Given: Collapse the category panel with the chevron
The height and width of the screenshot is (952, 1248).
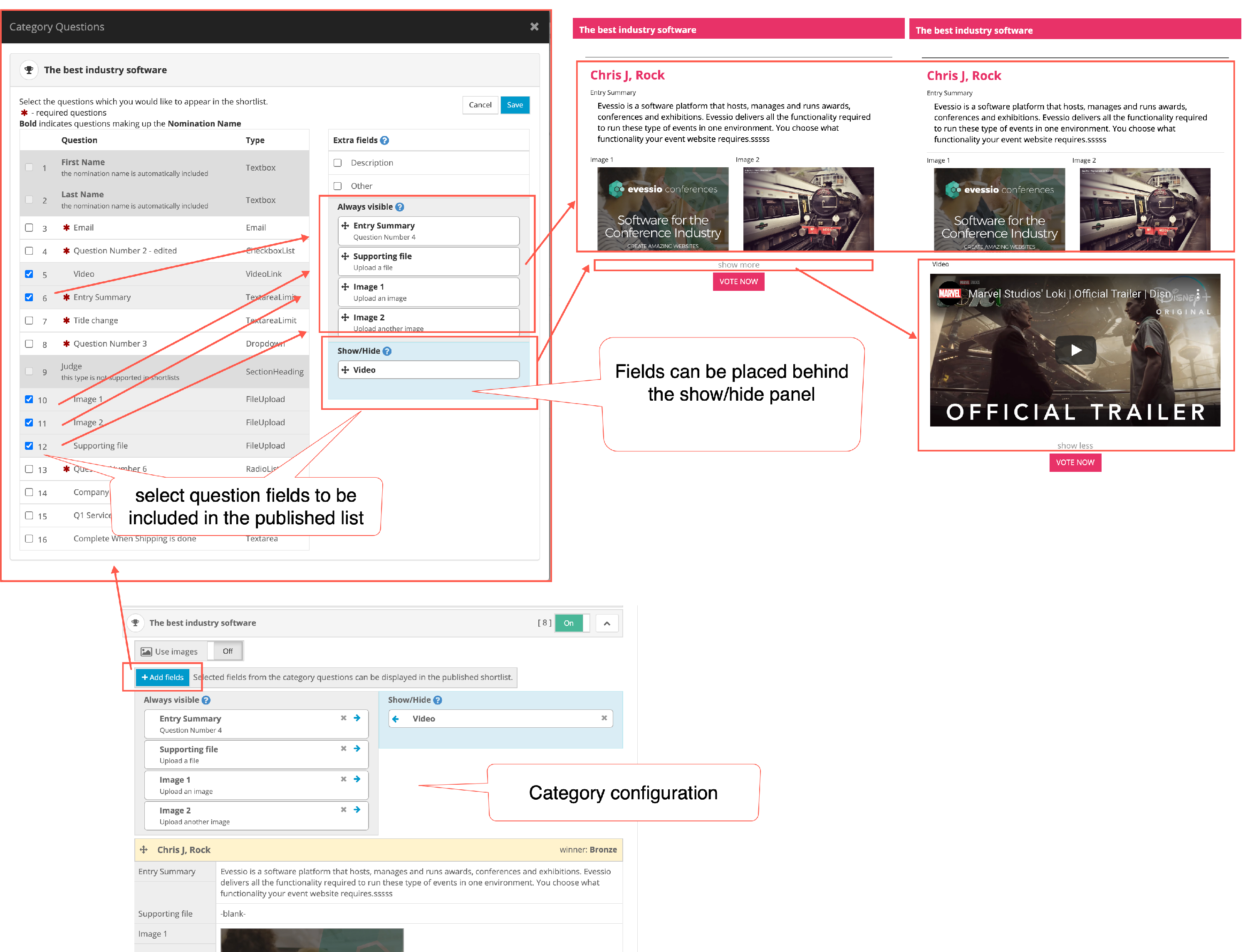Looking at the screenshot, I should click(x=607, y=623).
